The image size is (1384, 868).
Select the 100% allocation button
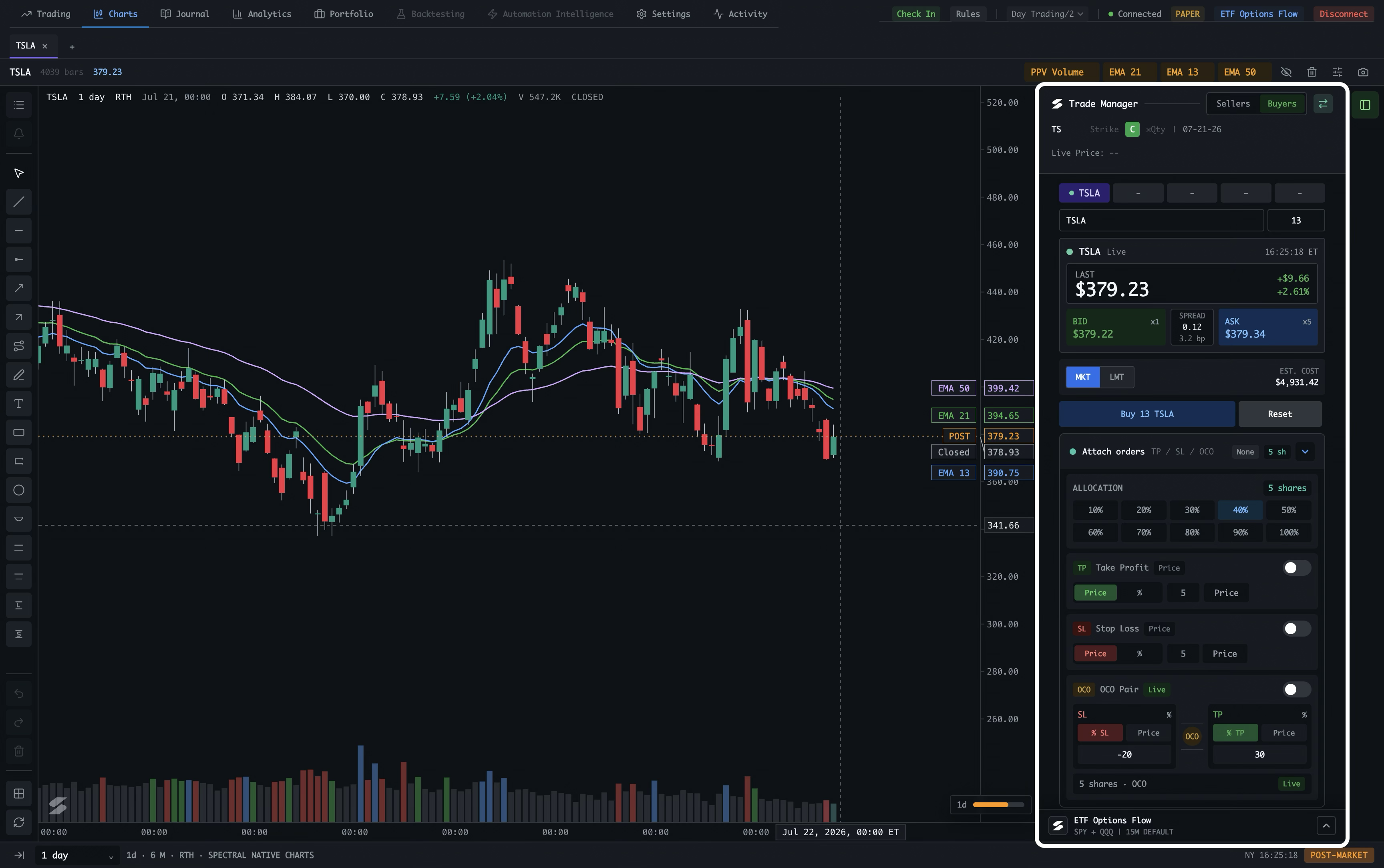tap(1288, 532)
